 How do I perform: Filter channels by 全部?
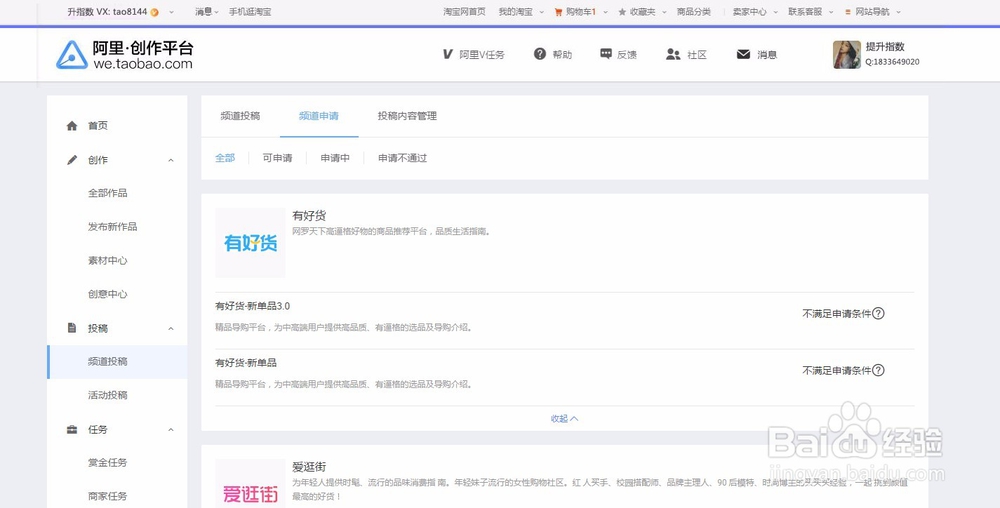click(x=225, y=157)
